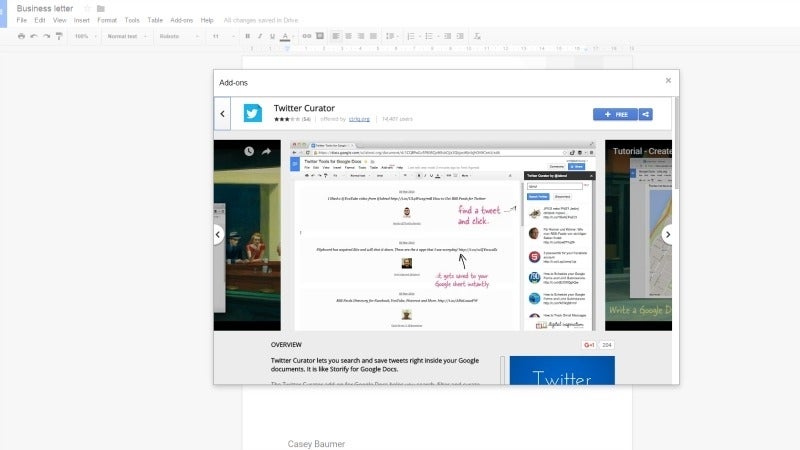Viewport: 800px width, 450px height.
Task: Open the text color picker
Action: coord(285,36)
